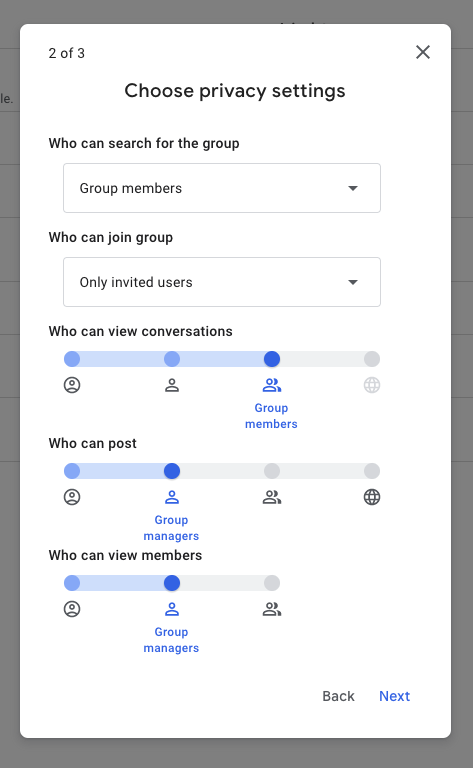The image size is (473, 768).
Task: Click group members icon under view members
Action: click(x=272, y=609)
